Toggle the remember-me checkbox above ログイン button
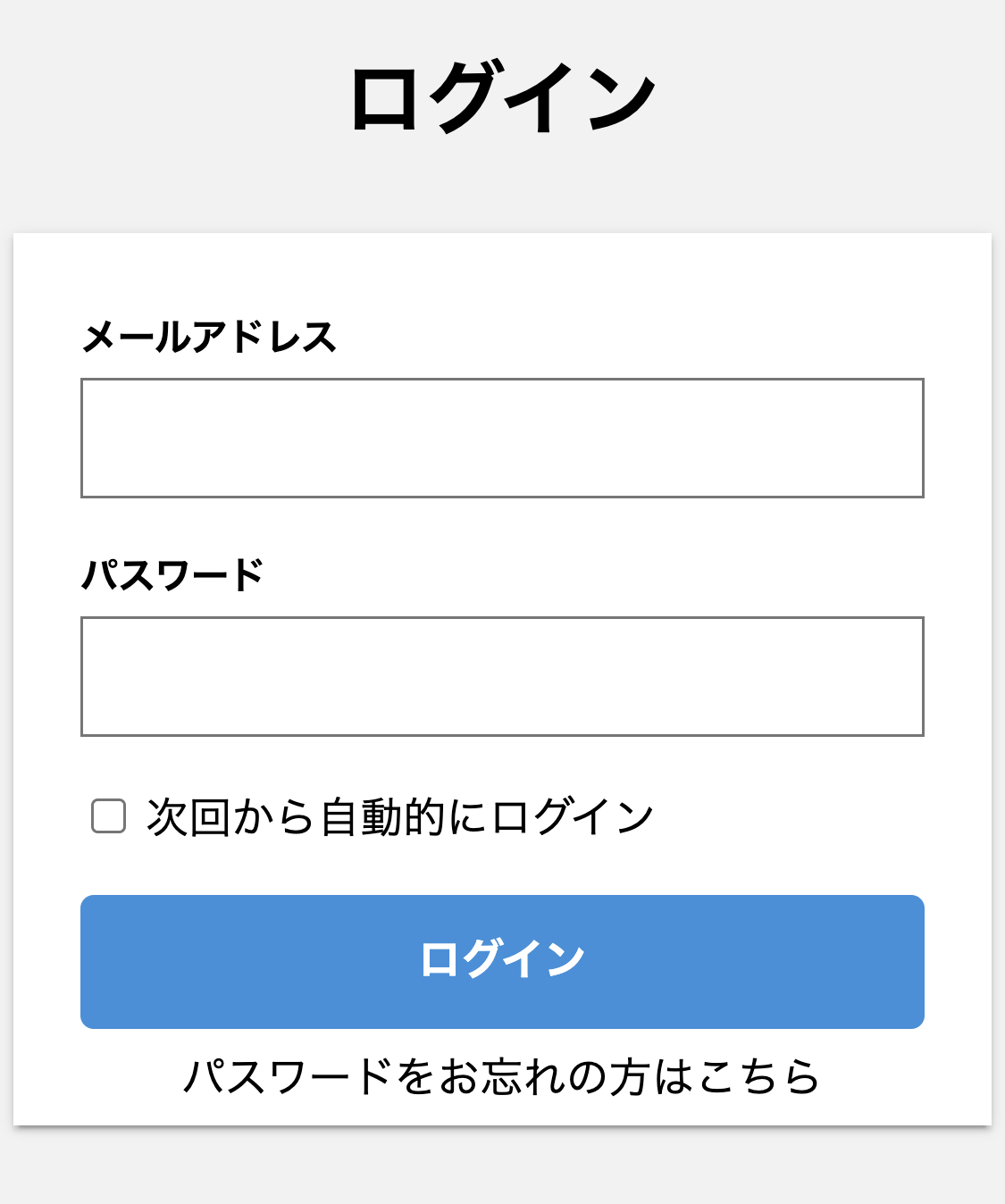 point(108,816)
